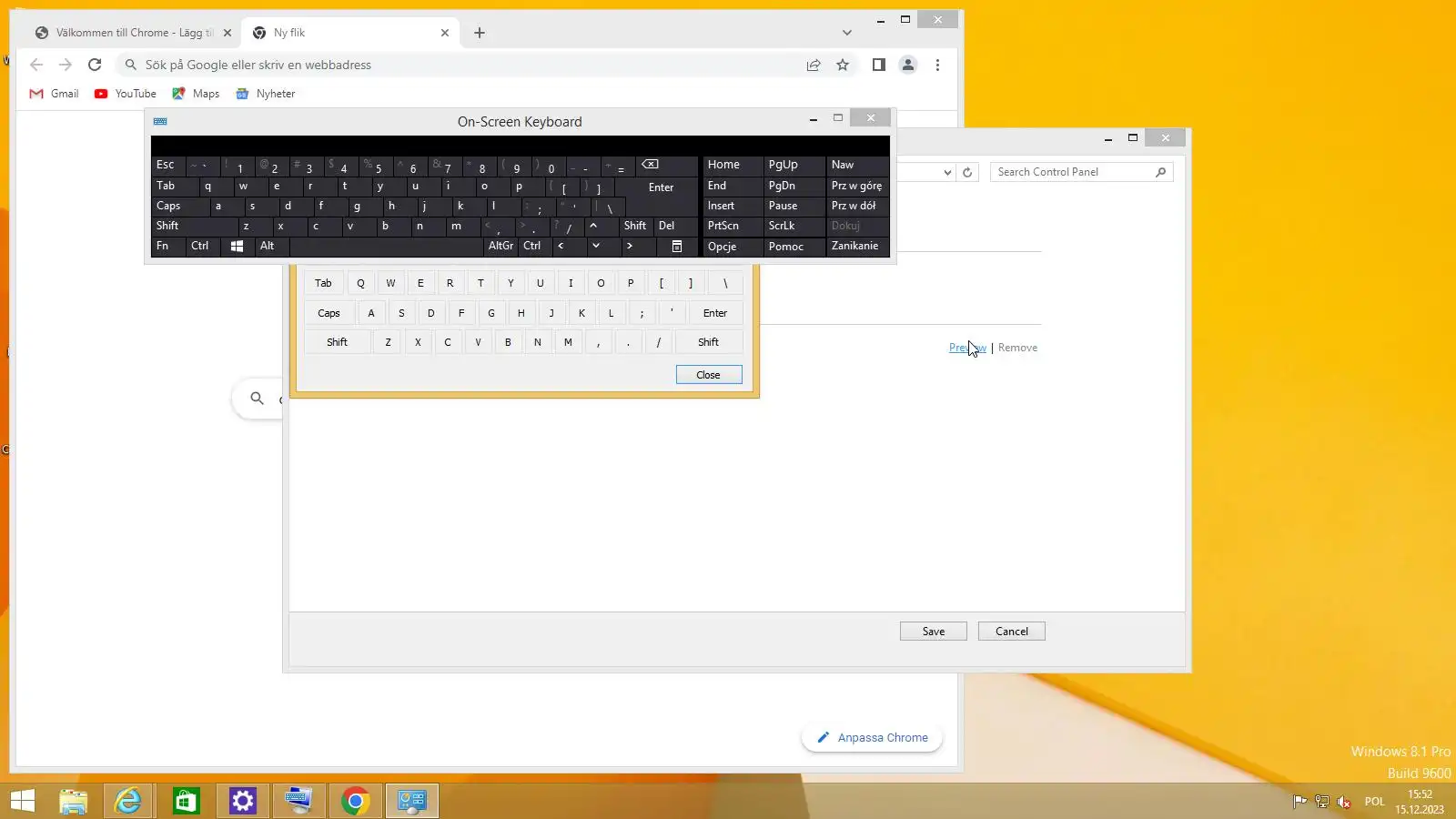The image size is (1456, 819).
Task: Share this page from Chrome's address bar
Action: 814,65
